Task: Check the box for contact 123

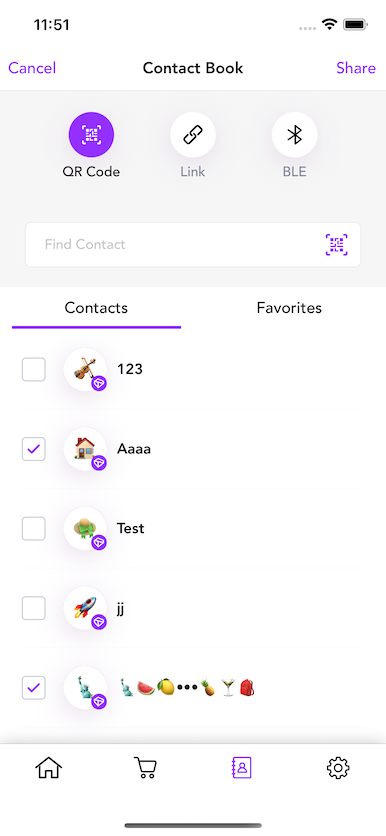Action: point(34,369)
